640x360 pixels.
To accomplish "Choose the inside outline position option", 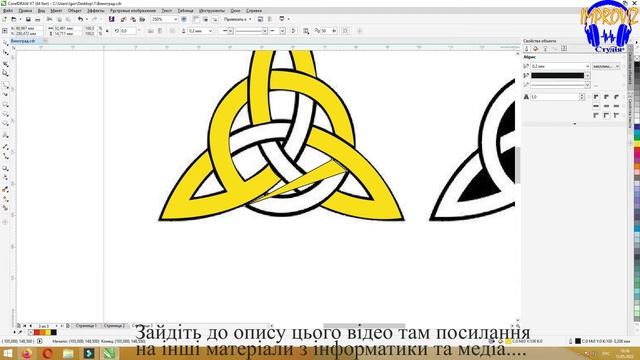I will [x=616, y=116].
